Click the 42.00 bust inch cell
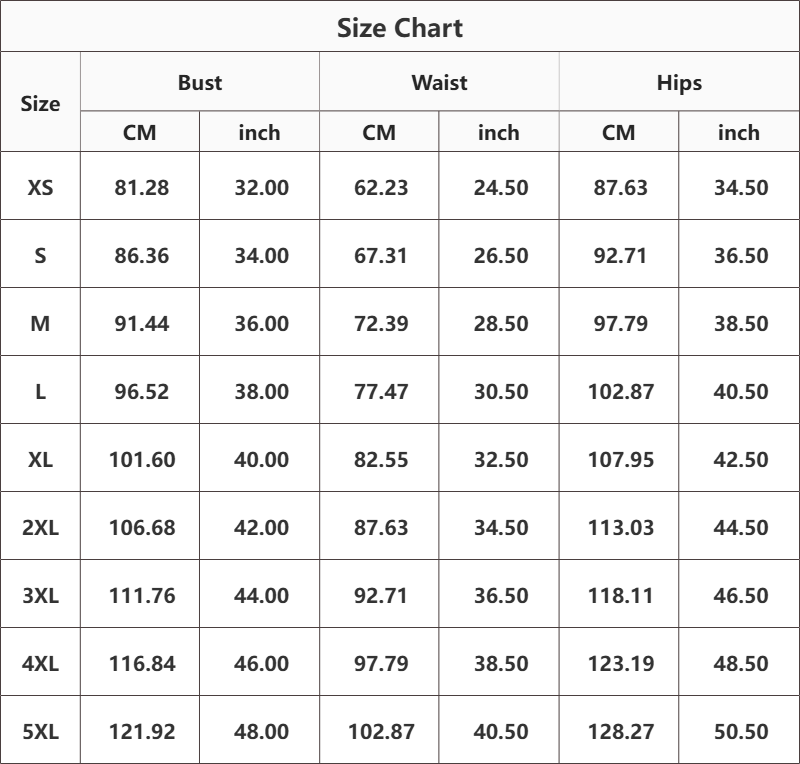Viewport: 800px width, 764px height. pyautogui.click(x=261, y=527)
